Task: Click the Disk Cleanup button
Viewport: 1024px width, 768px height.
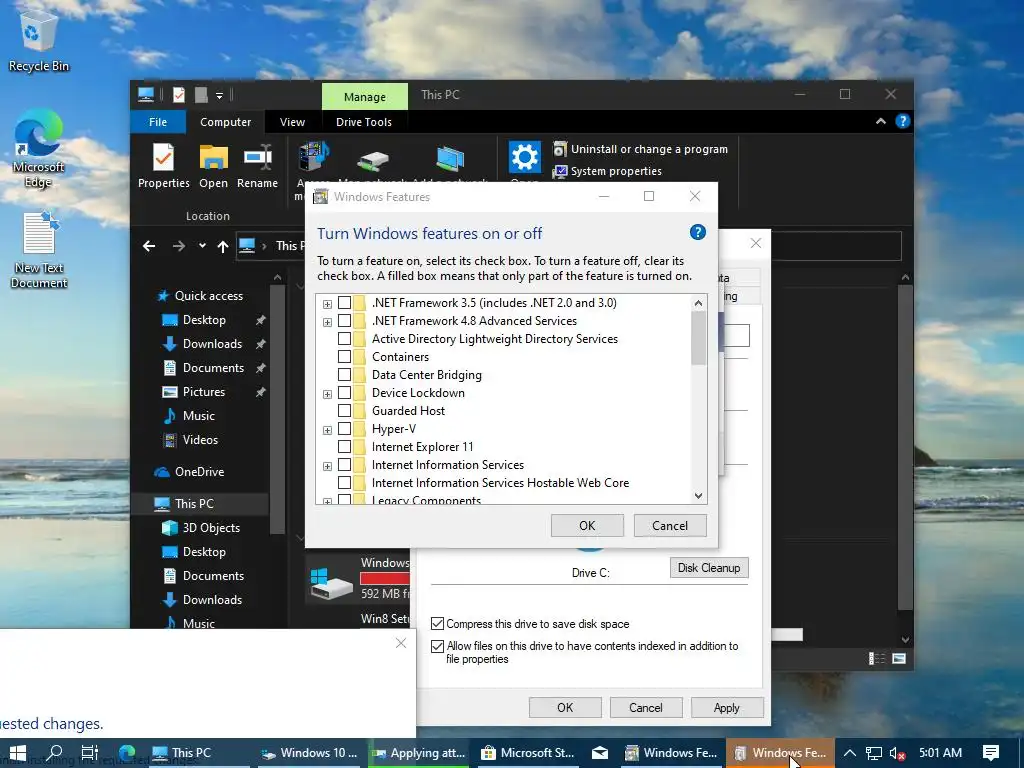Action: click(709, 568)
